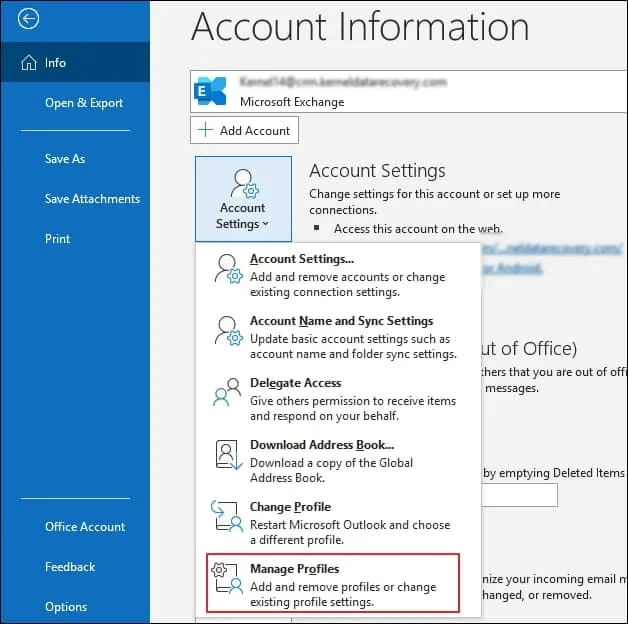Click the Change Profile icon
Viewport: 628px width, 624px height.
point(227,516)
